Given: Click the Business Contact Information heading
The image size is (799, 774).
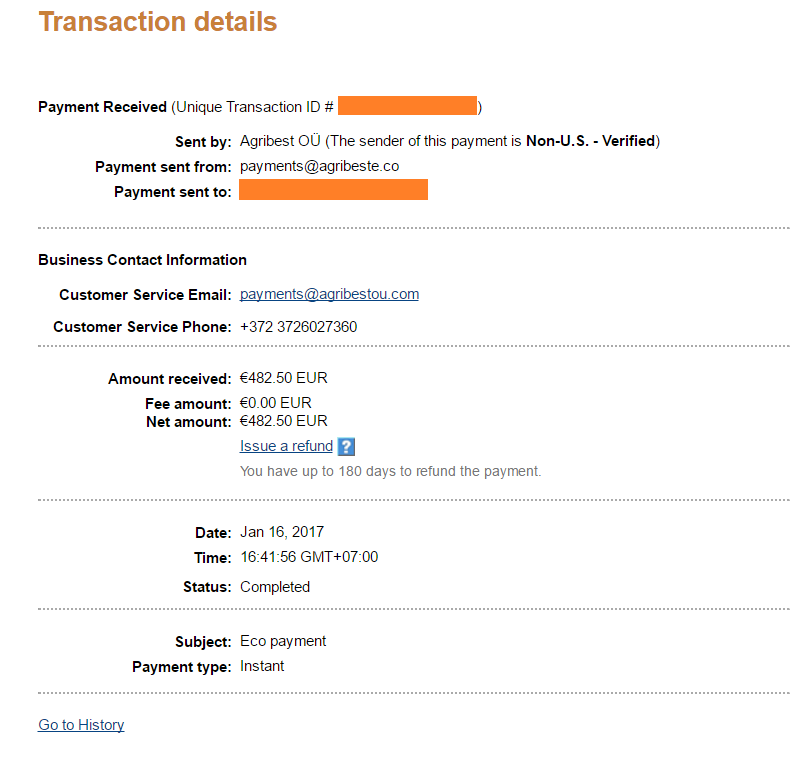Looking at the screenshot, I should [x=142, y=260].
